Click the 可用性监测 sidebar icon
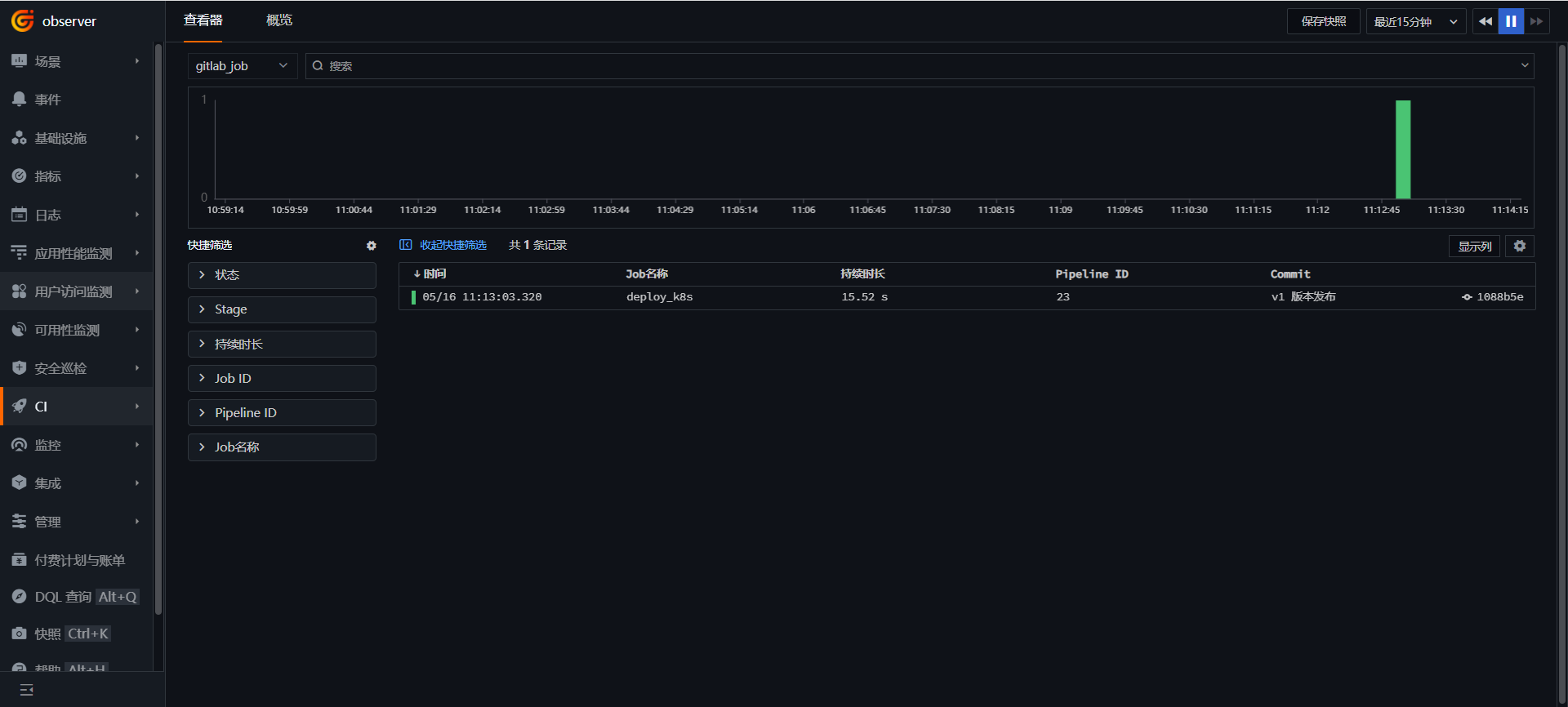This screenshot has height=707, width=1568. pos(19,330)
